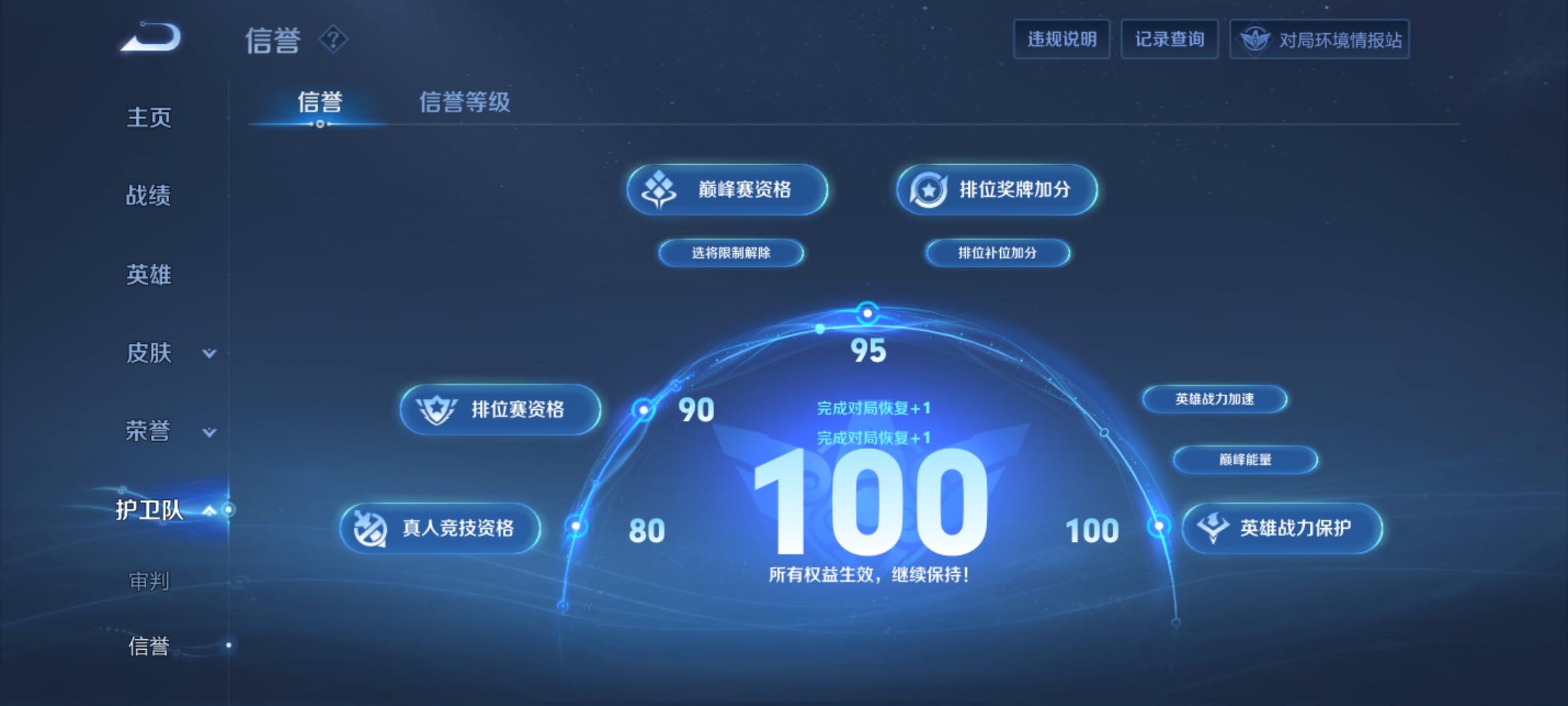Click the diamond icon of 巅峰赛资格
The height and width of the screenshot is (706, 1568).
[x=659, y=190]
